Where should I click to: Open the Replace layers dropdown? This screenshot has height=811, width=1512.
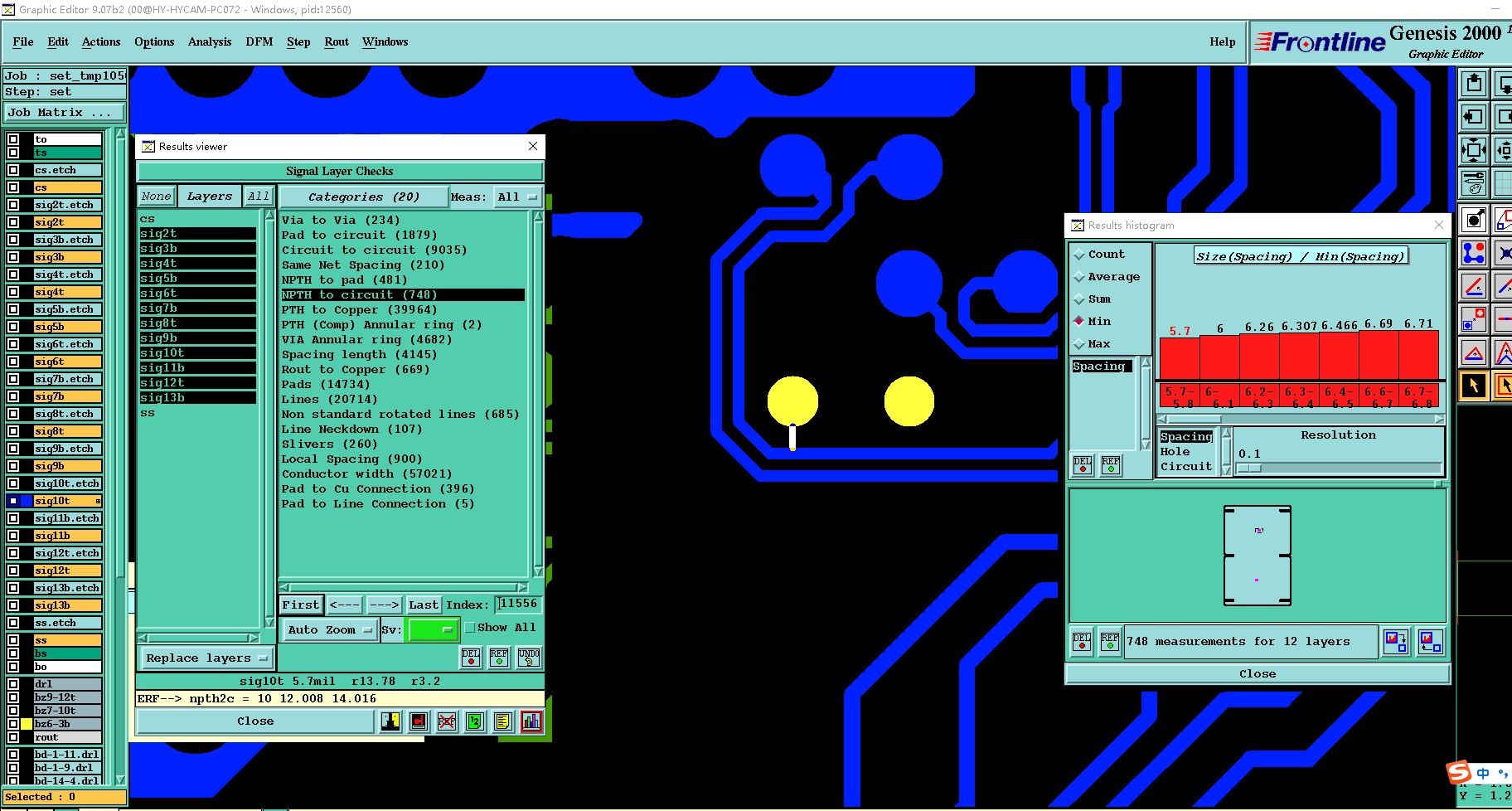point(206,658)
